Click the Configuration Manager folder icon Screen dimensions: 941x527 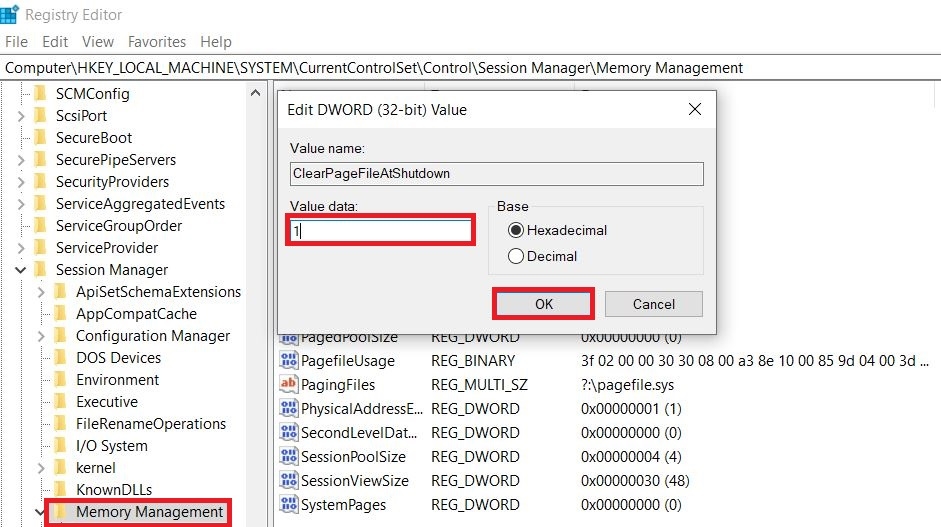(60, 336)
